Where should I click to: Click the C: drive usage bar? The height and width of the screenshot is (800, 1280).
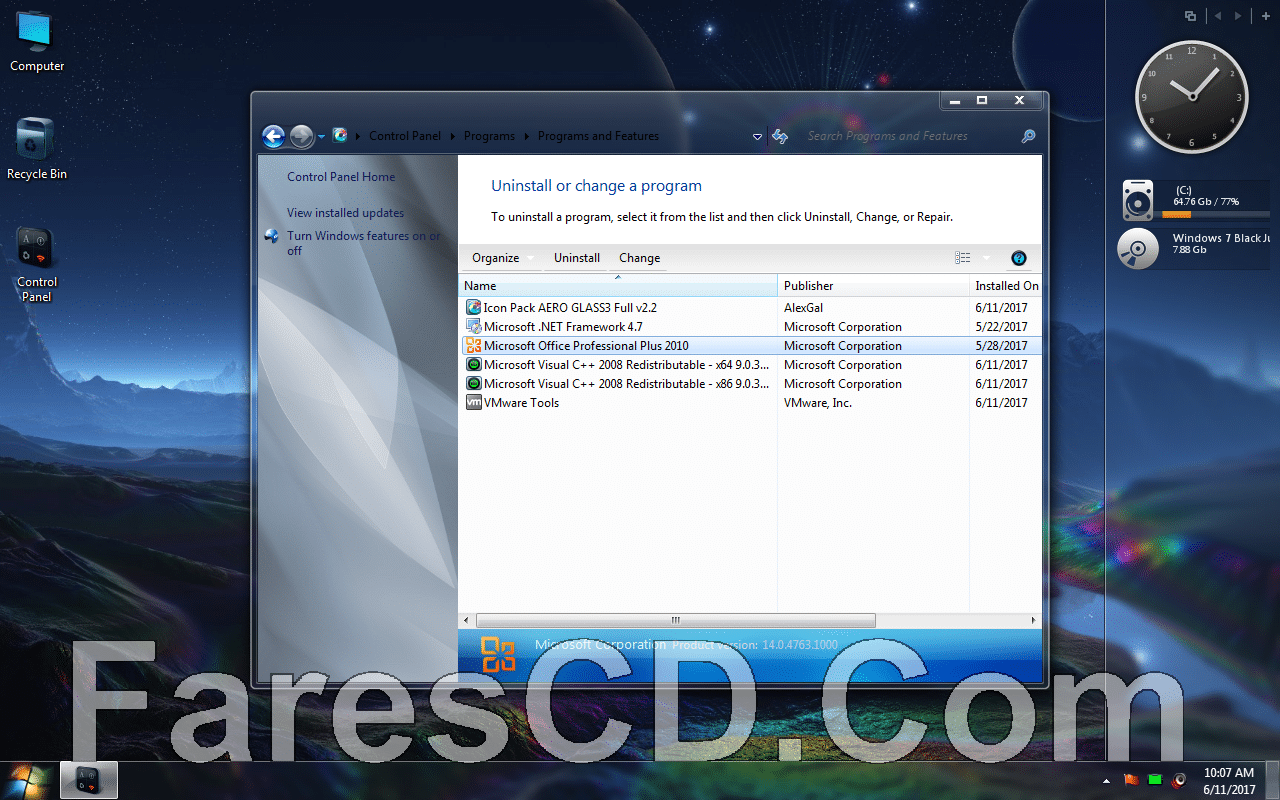(x=1217, y=215)
